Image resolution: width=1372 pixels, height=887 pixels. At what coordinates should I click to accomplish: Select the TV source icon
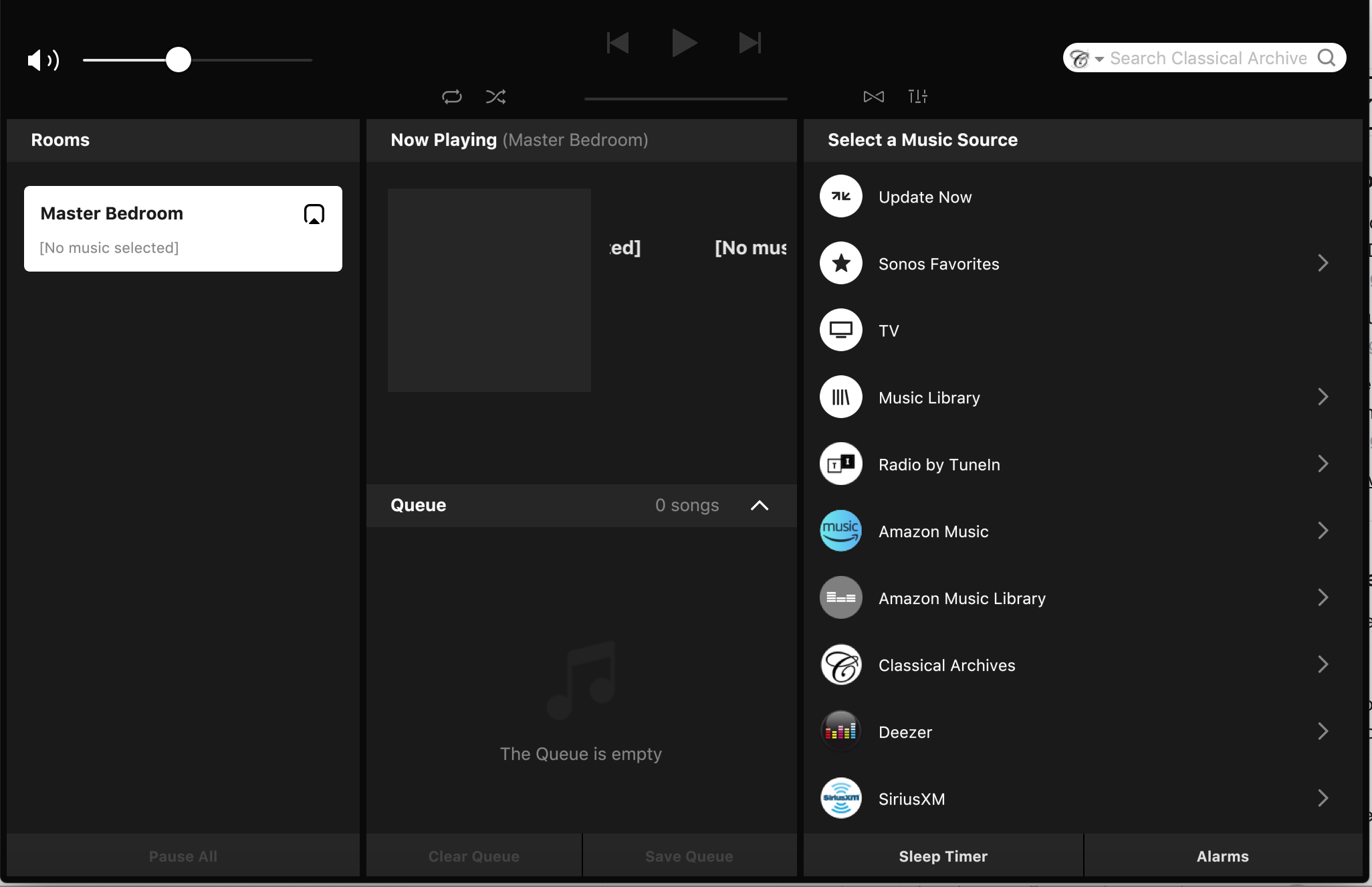[840, 330]
